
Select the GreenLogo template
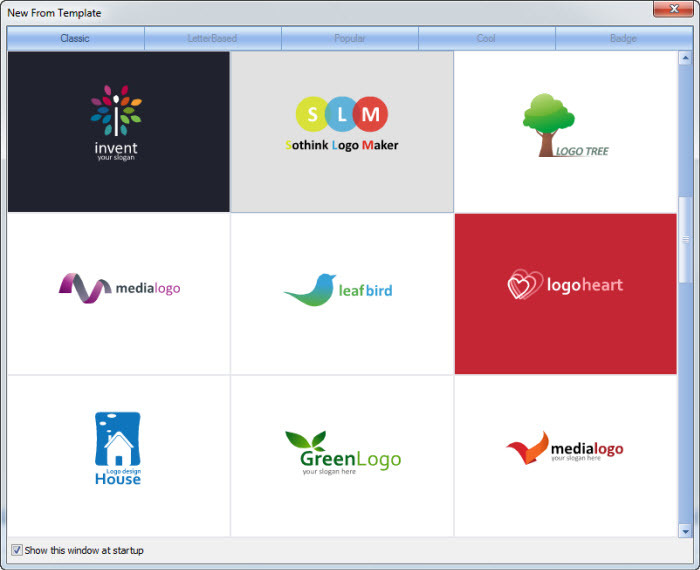[x=342, y=456]
